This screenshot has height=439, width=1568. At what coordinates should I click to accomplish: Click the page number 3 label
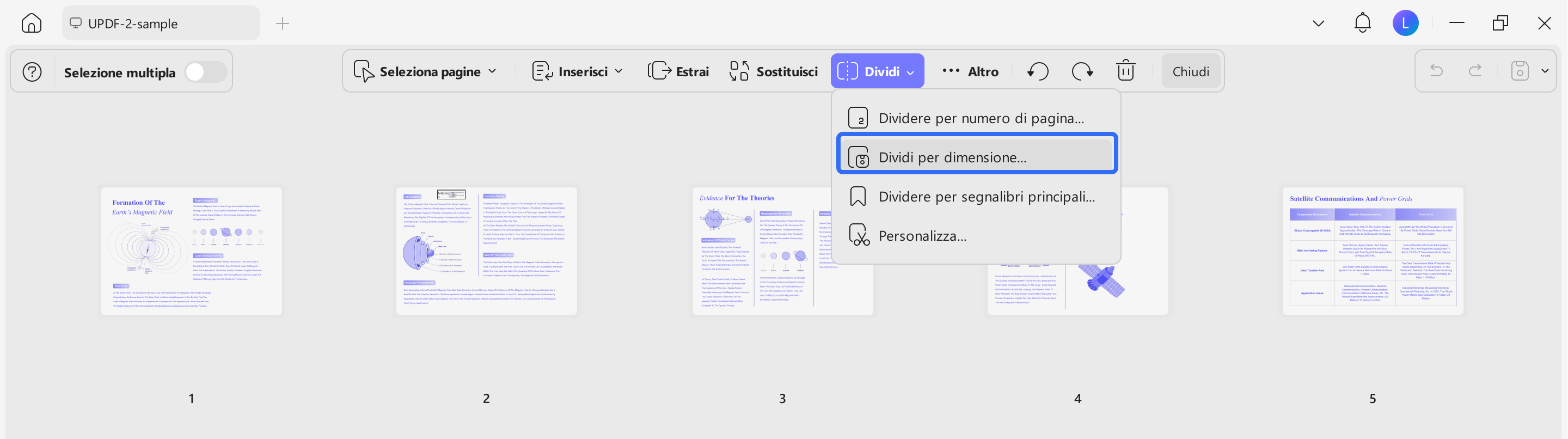coord(782,398)
